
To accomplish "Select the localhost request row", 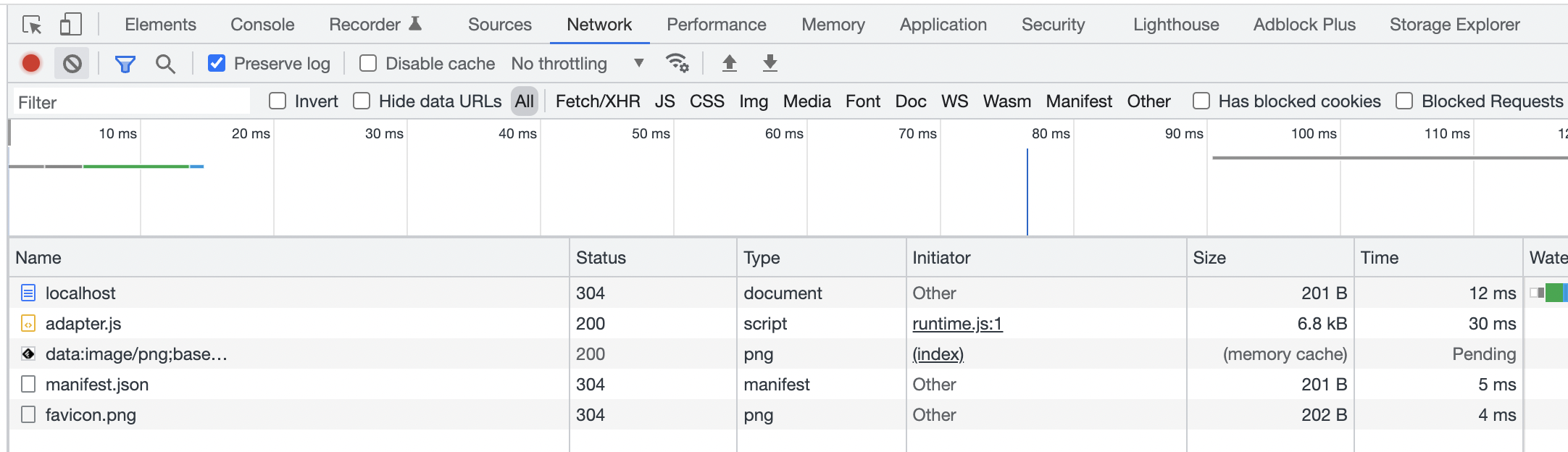I will pos(788,293).
